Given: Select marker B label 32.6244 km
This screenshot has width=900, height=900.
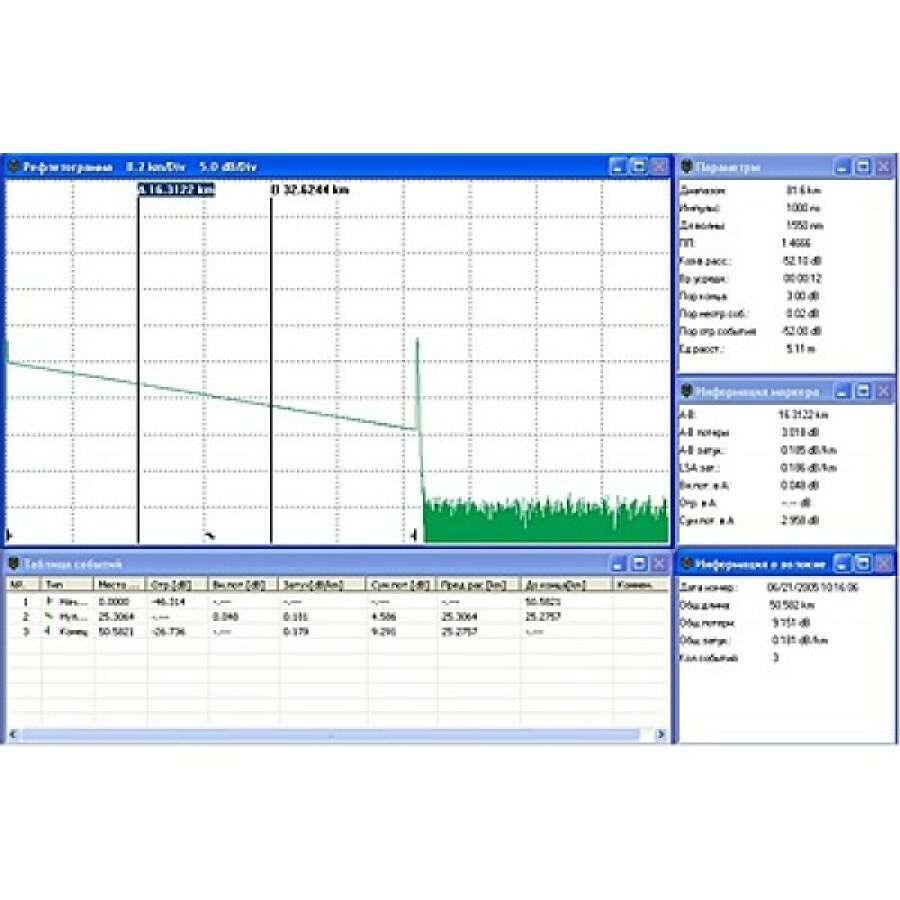Looking at the screenshot, I should [310, 189].
